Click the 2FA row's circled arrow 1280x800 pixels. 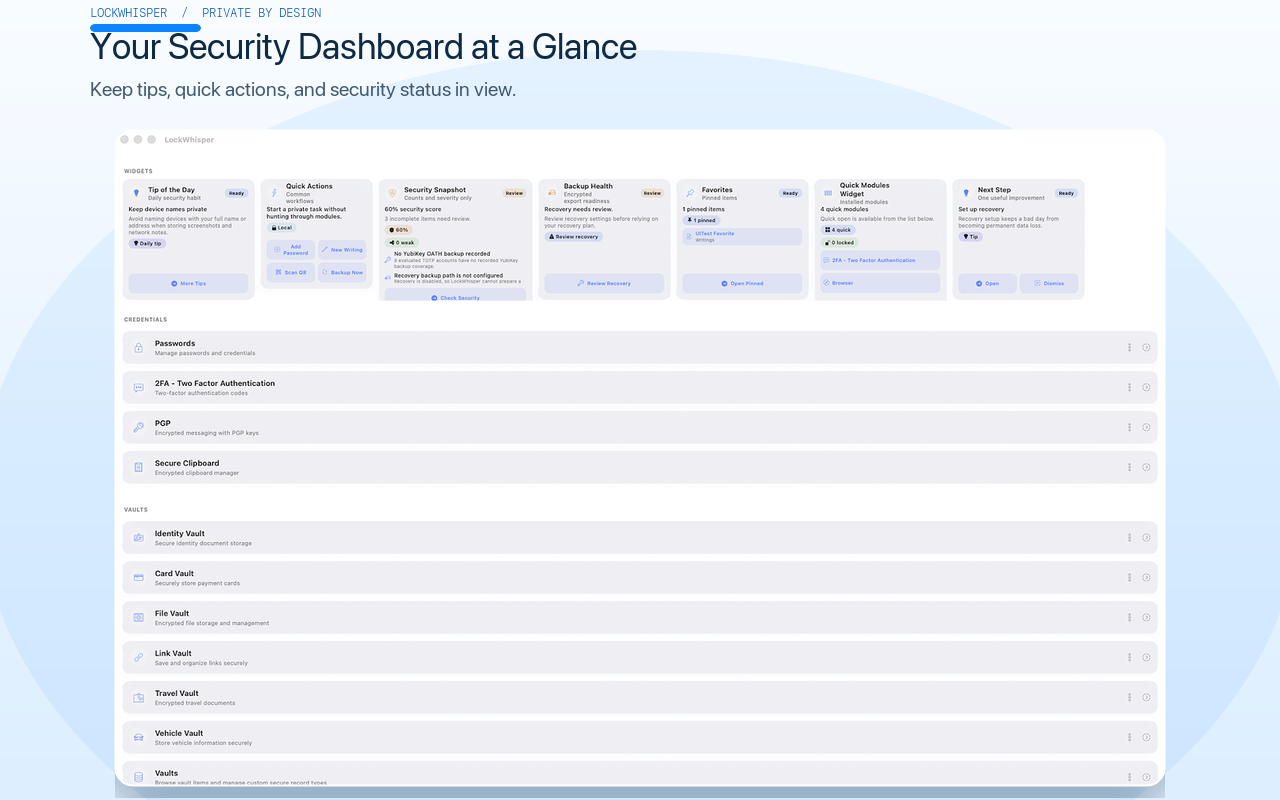[x=1146, y=387]
